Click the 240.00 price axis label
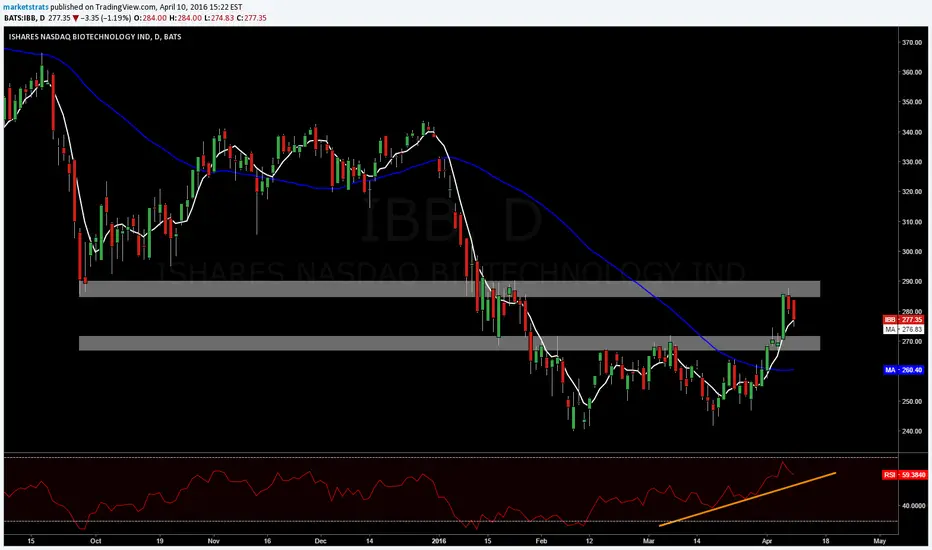Screen dimensions: 932x550 point(912,432)
